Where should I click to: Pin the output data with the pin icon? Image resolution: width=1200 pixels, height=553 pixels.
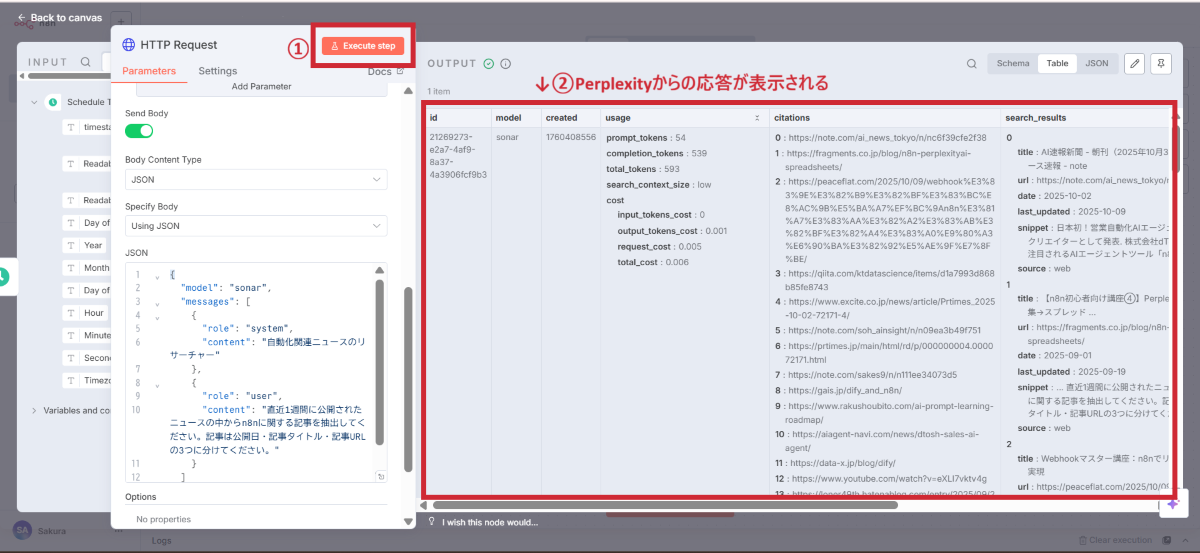(x=1160, y=63)
